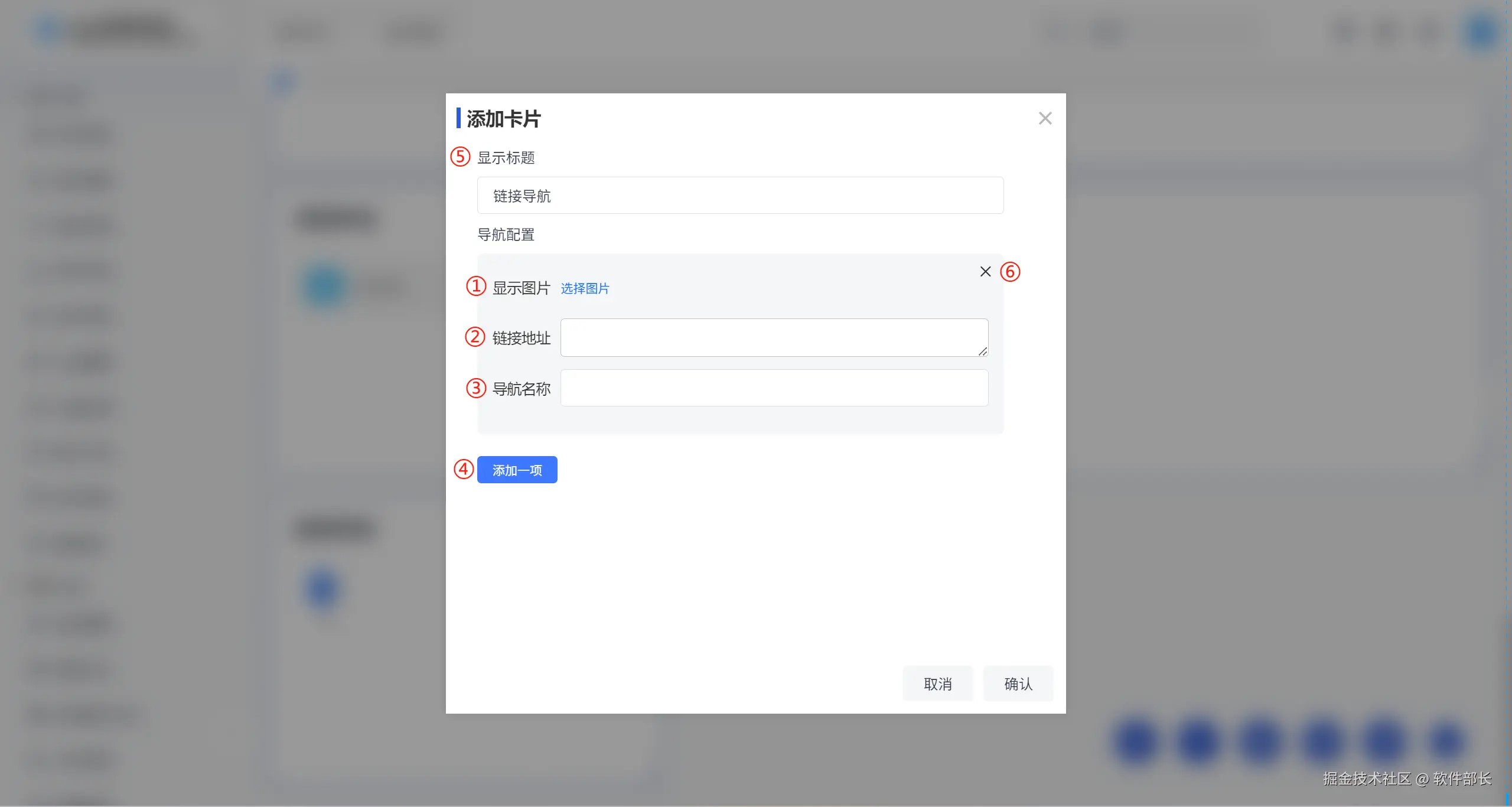Click the 显示图片 field label
The width and height of the screenshot is (1512, 807).
coord(521,288)
